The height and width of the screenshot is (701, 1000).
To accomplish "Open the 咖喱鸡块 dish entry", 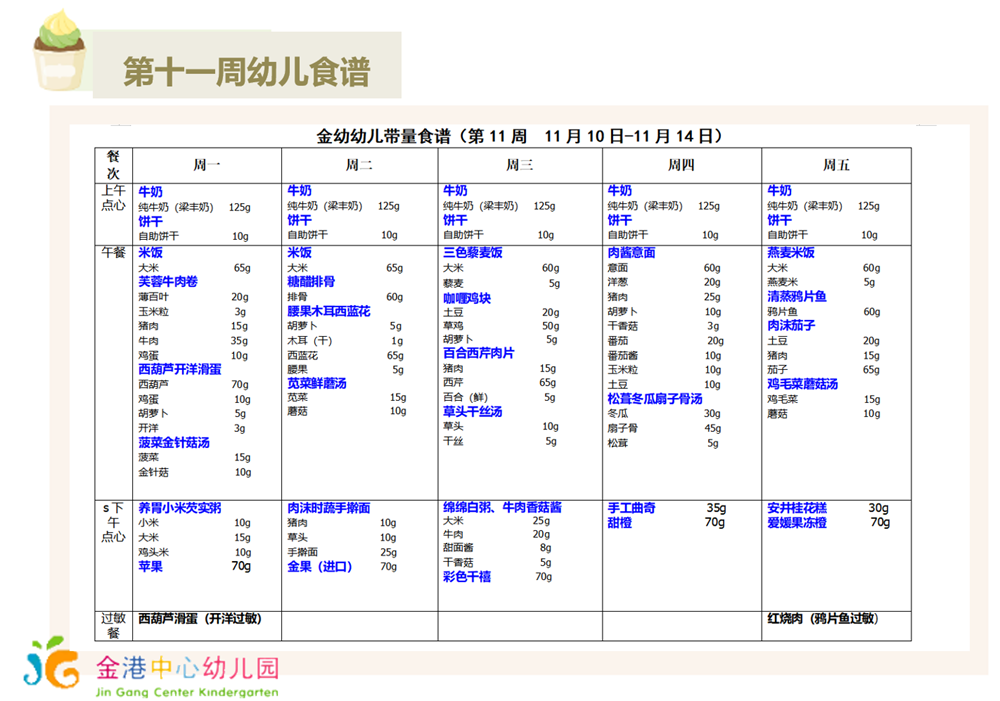I will tap(467, 298).
